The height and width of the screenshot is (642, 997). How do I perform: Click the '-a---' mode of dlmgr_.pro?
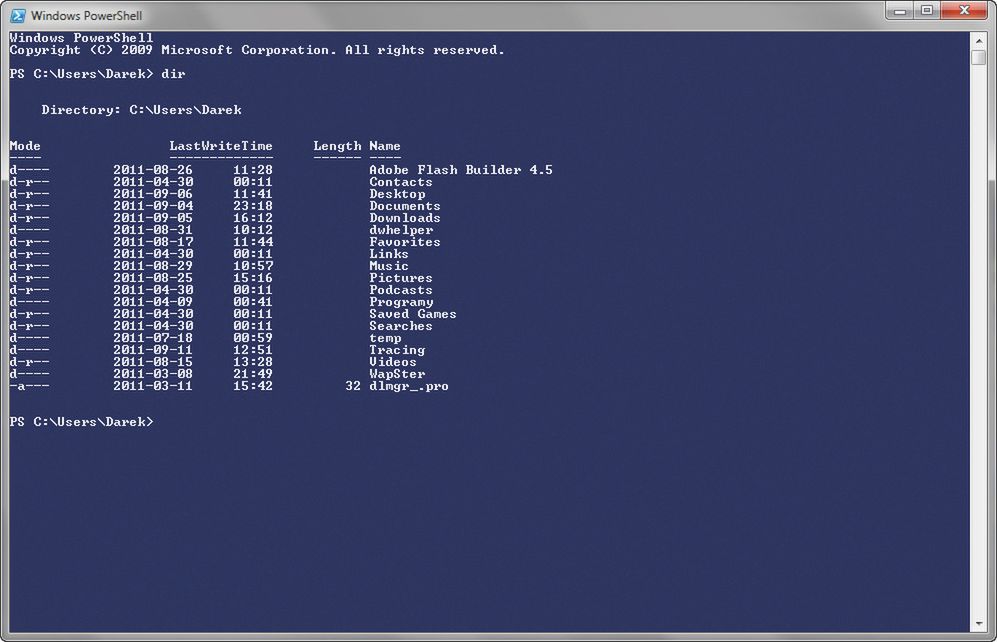tap(29, 386)
